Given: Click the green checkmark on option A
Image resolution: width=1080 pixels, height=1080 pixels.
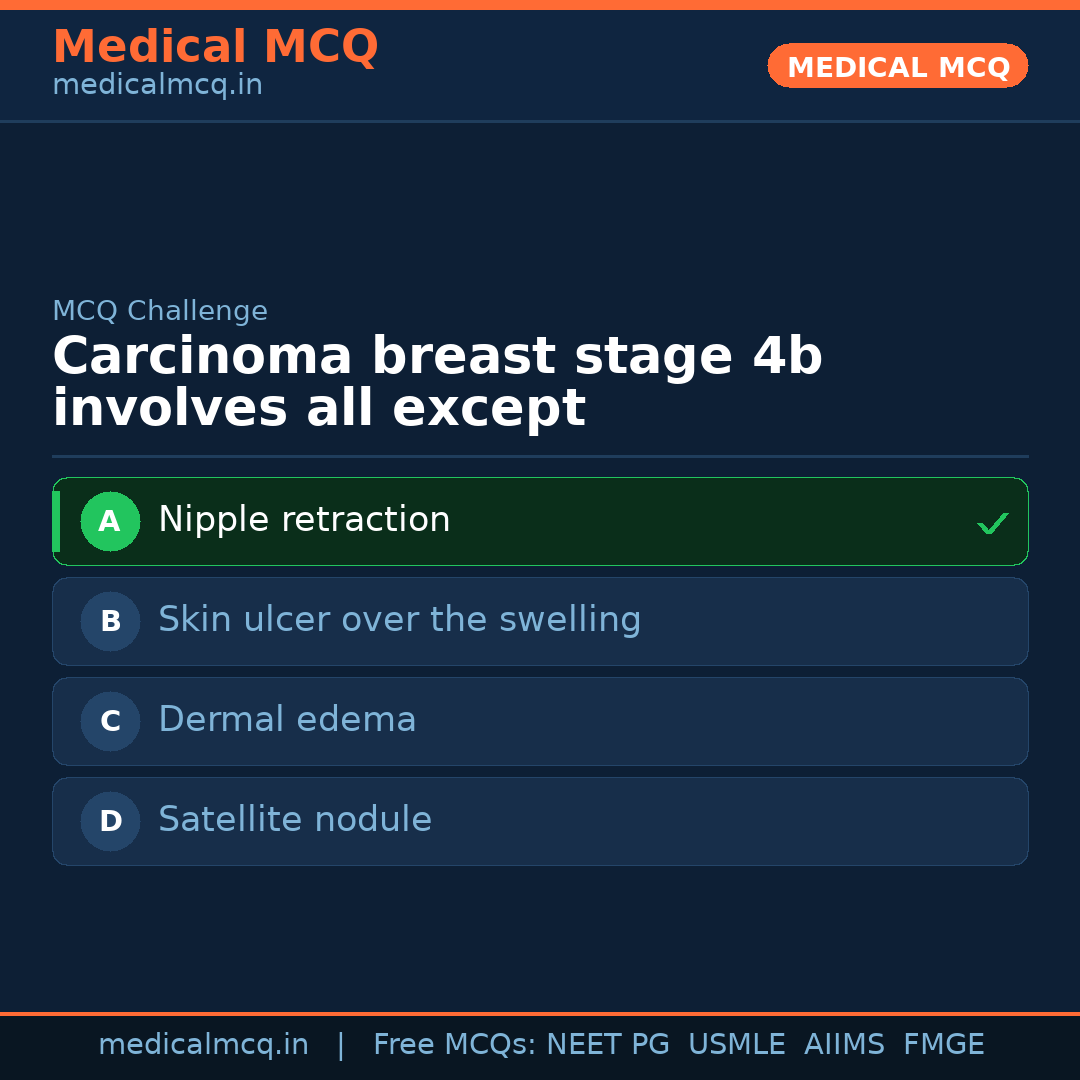Looking at the screenshot, I should click(x=992, y=523).
